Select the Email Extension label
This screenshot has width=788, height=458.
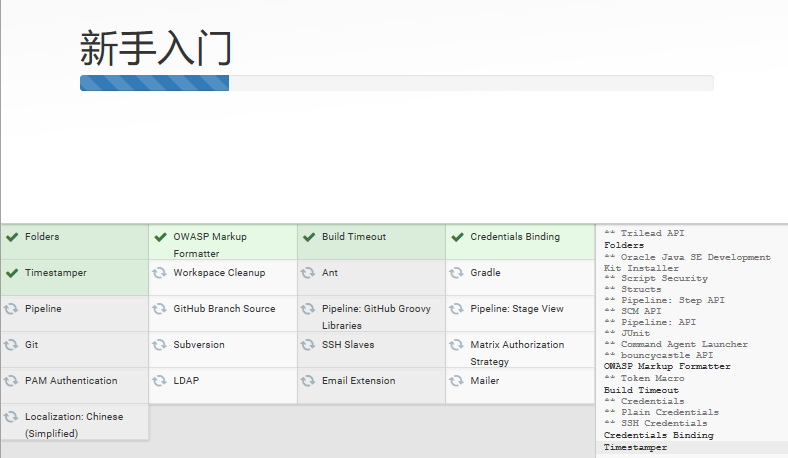click(359, 381)
